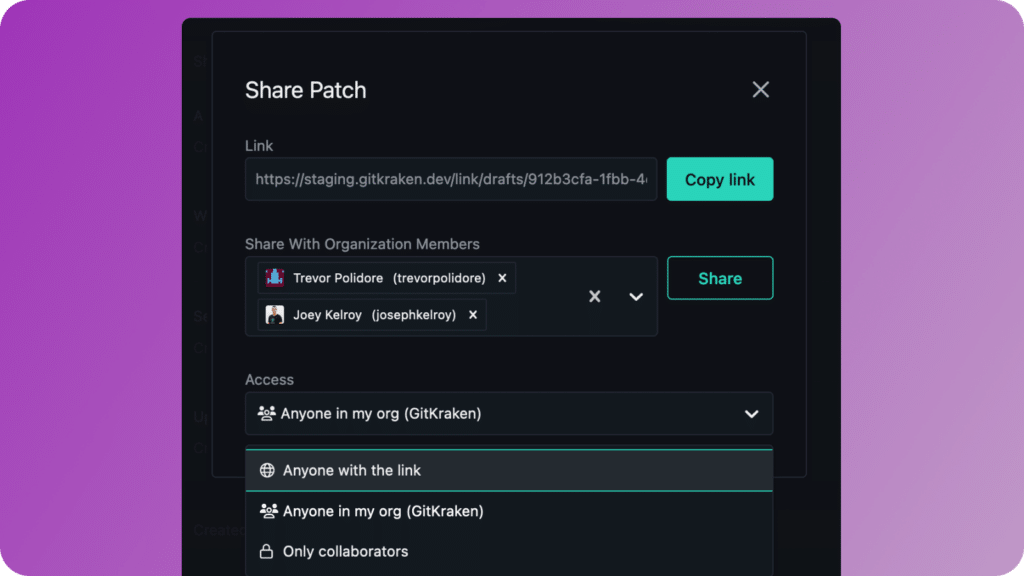
Task: Click Trevor Polidore's avatar image
Action: (x=274, y=278)
